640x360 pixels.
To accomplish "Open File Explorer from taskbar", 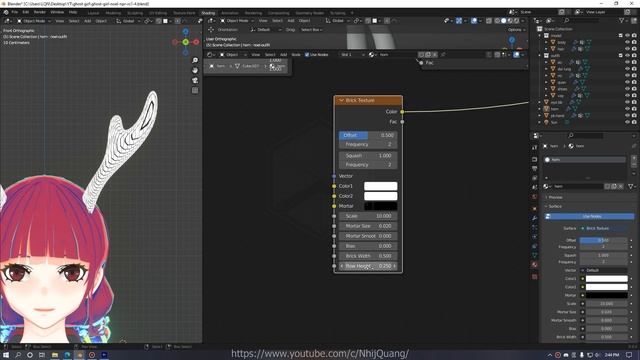I will tap(55, 355).
